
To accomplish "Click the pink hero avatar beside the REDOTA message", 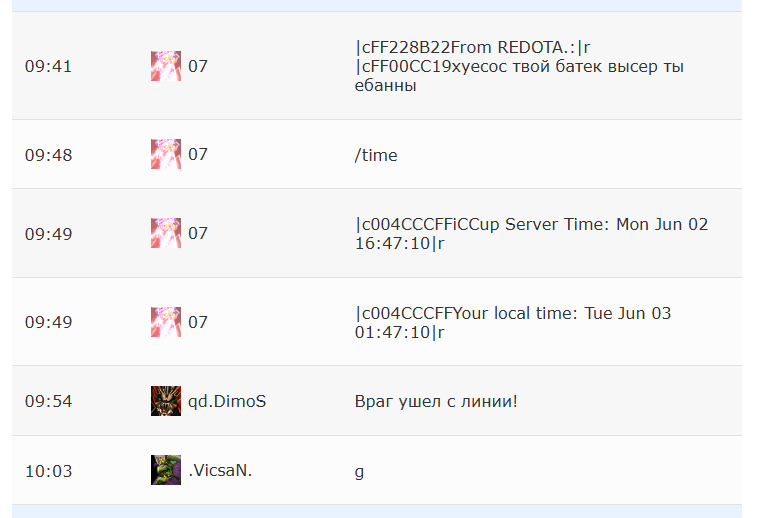I will (x=165, y=66).
